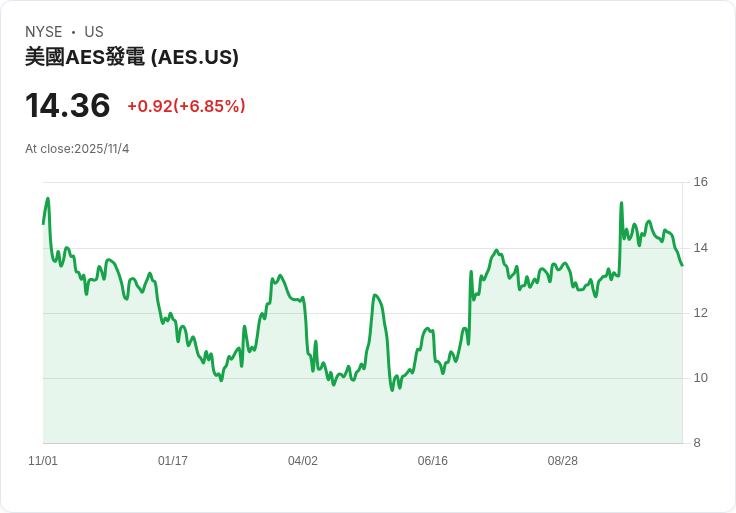Click the +0.92(+6.85%) price change

186,106
